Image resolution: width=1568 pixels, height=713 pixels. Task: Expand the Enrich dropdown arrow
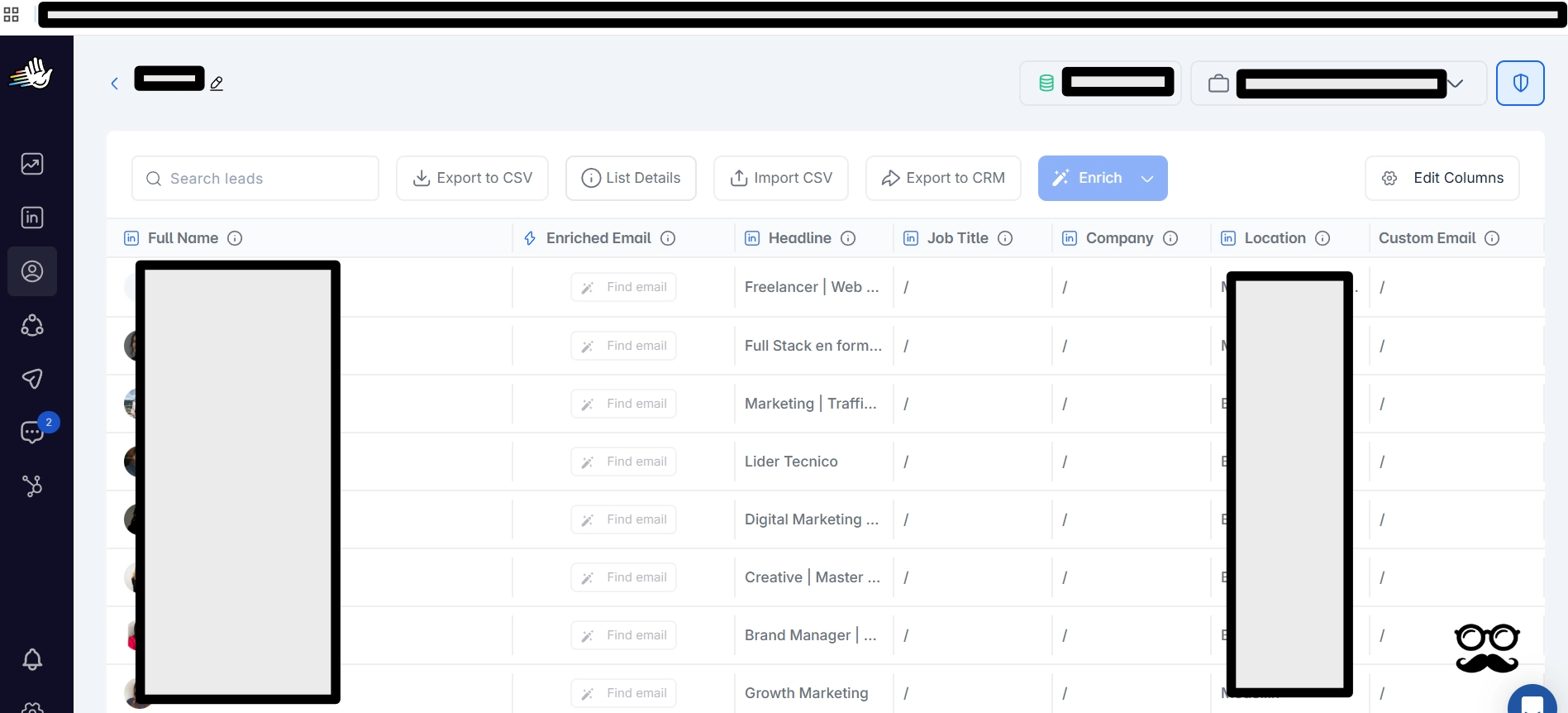(1147, 178)
